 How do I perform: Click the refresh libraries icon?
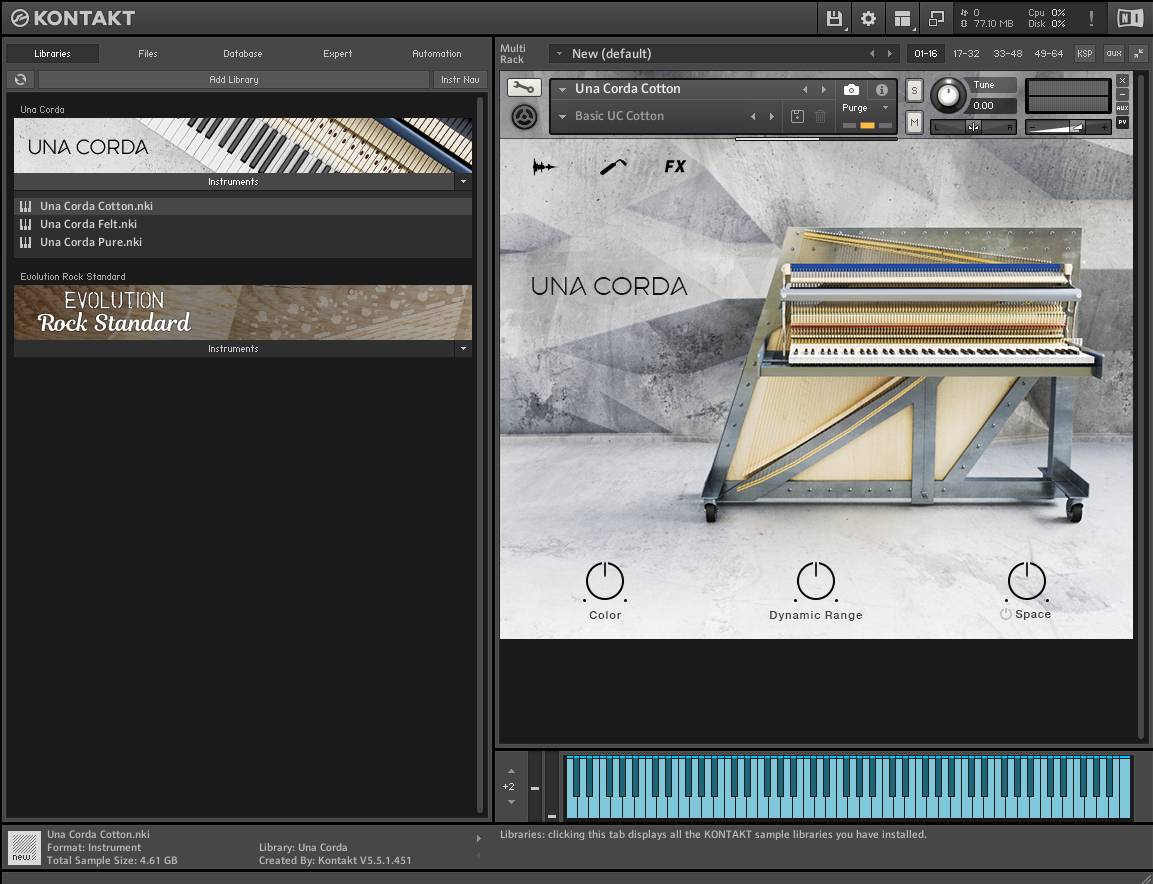point(21,79)
